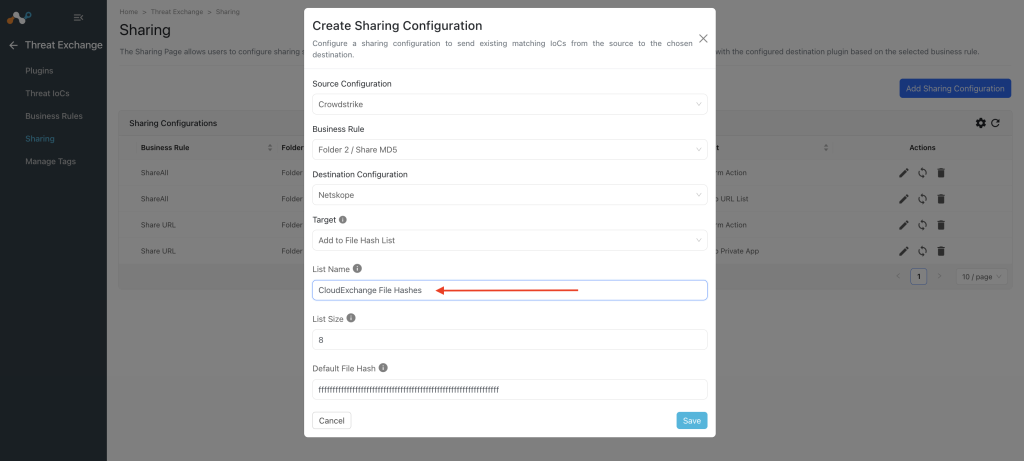Edit the second ShareAll row

[904, 199]
